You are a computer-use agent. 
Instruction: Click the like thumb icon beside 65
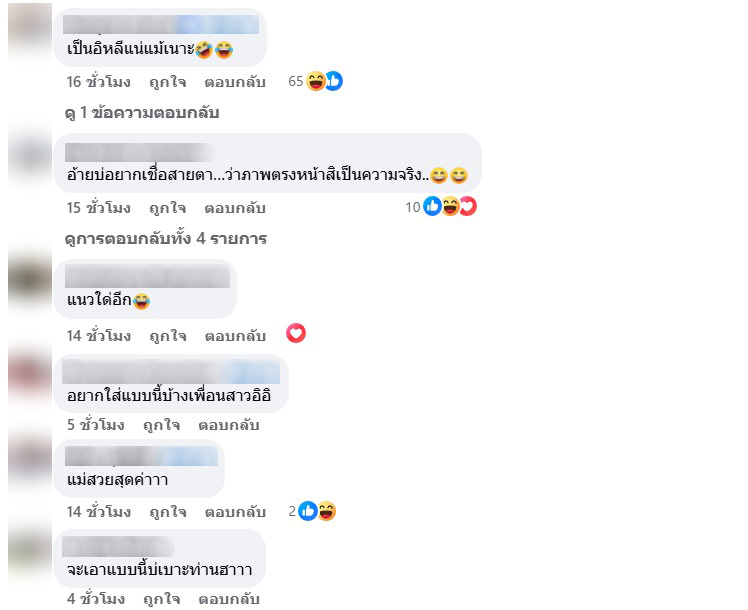click(334, 81)
